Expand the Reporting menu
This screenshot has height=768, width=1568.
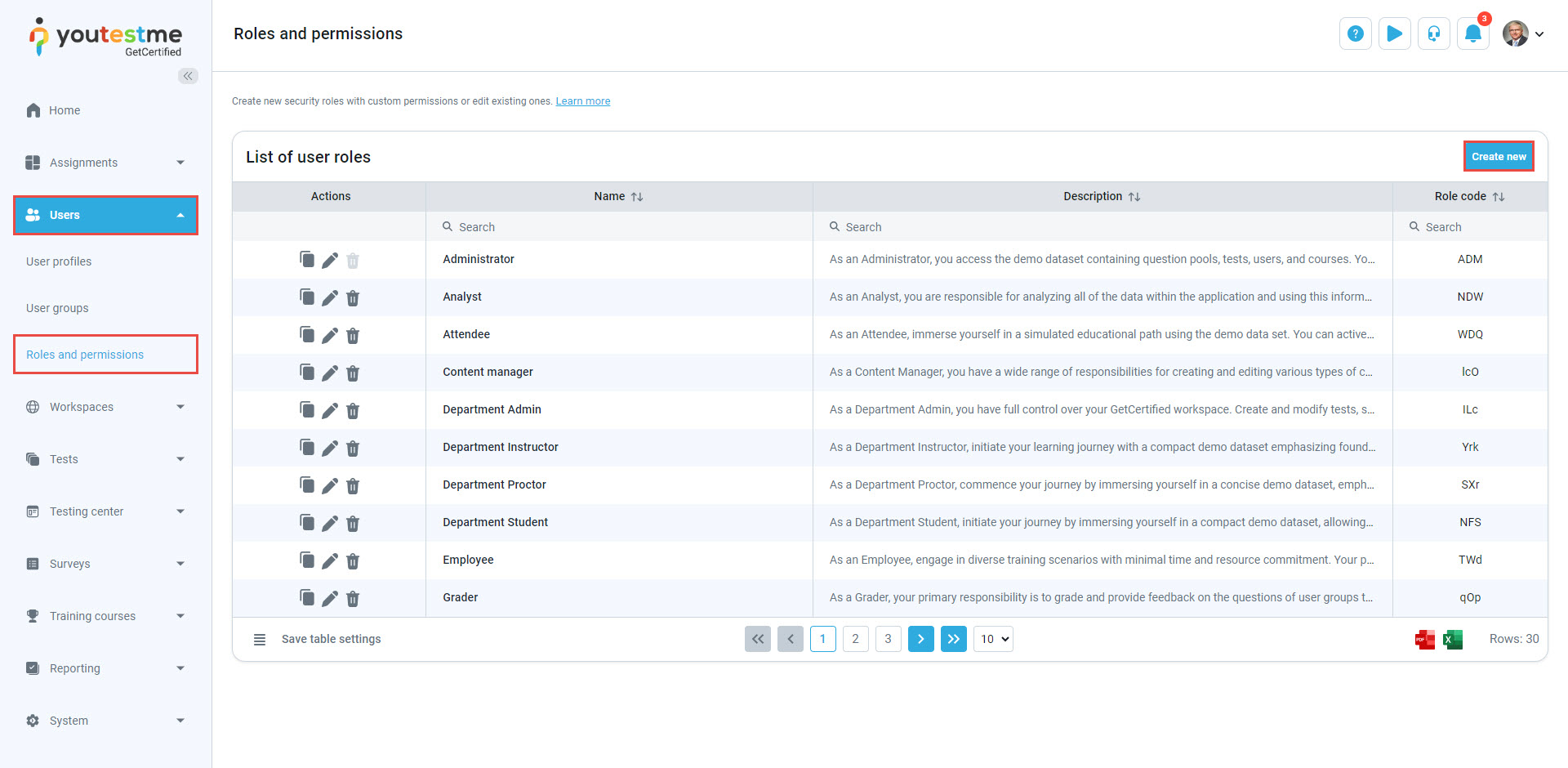[106, 668]
